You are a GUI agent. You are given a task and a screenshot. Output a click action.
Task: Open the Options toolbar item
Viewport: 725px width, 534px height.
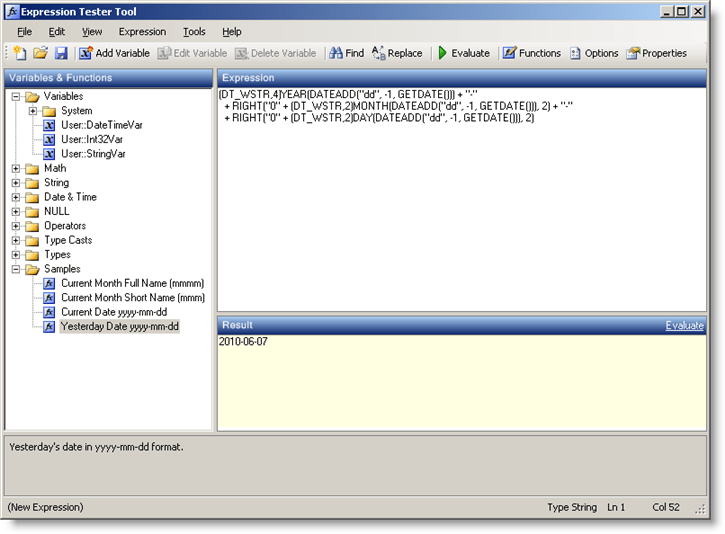(594, 53)
